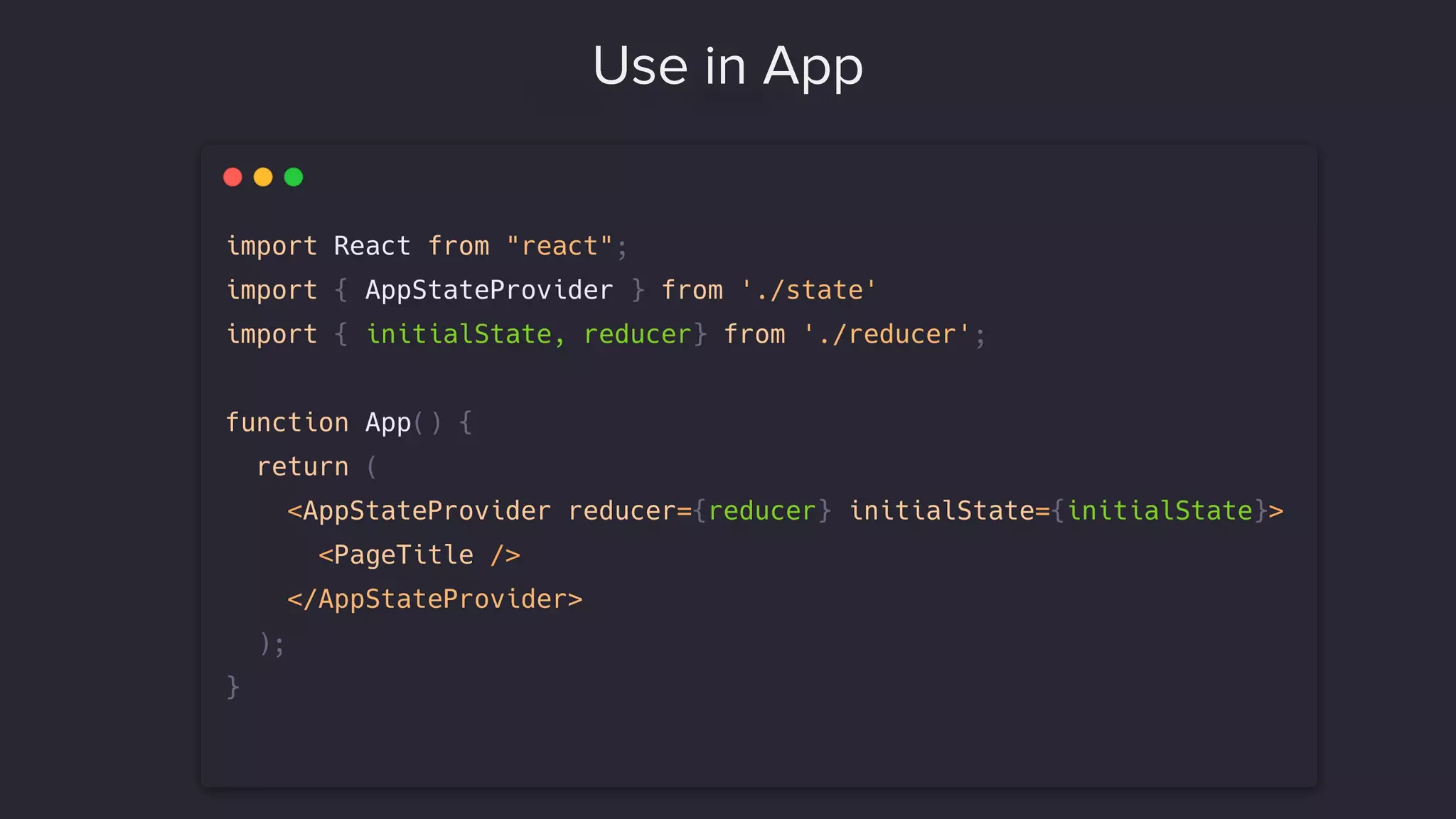Image resolution: width=1456 pixels, height=819 pixels.
Task: Click "reducer=" prop in JSX line
Action: (630, 511)
